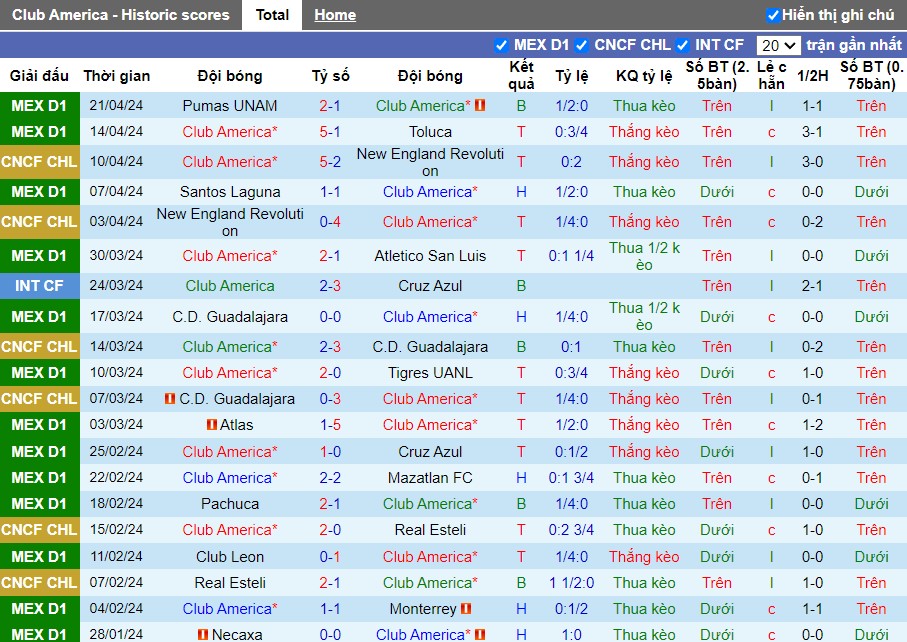907x642 pixels.
Task: Click 'Thua kèo' result on 21/04/24
Action: coord(644,106)
